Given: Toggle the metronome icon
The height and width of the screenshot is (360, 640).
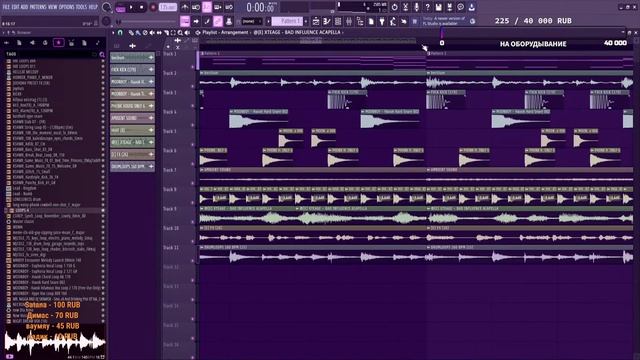Looking at the screenshot, I should 185,7.
